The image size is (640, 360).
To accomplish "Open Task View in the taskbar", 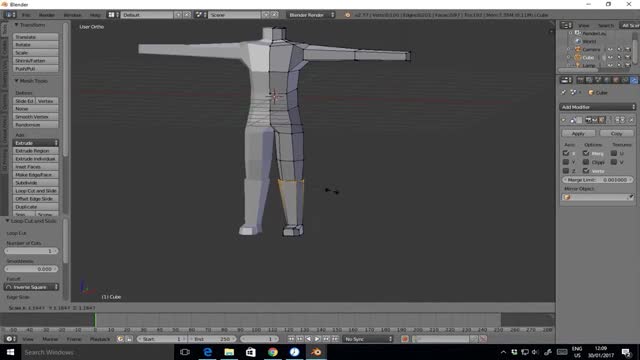I will tap(185, 352).
